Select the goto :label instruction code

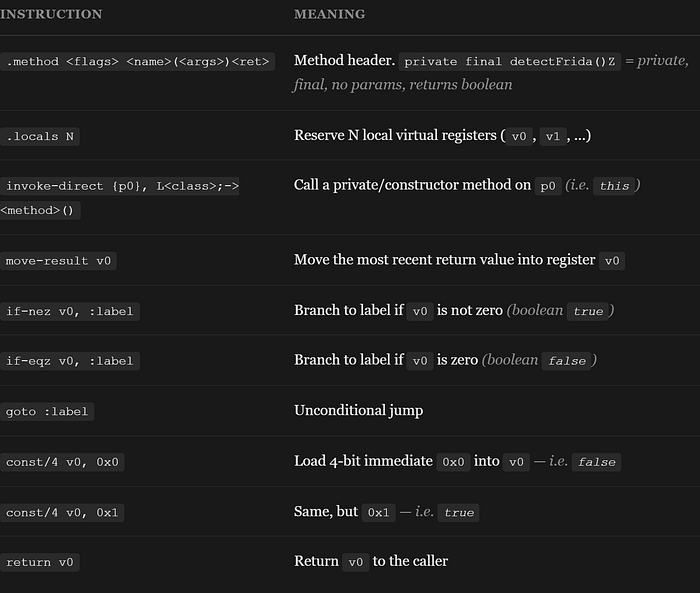[47, 412]
